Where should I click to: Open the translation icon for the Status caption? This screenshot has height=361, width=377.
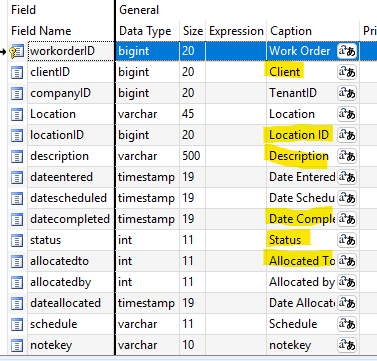coord(347,240)
